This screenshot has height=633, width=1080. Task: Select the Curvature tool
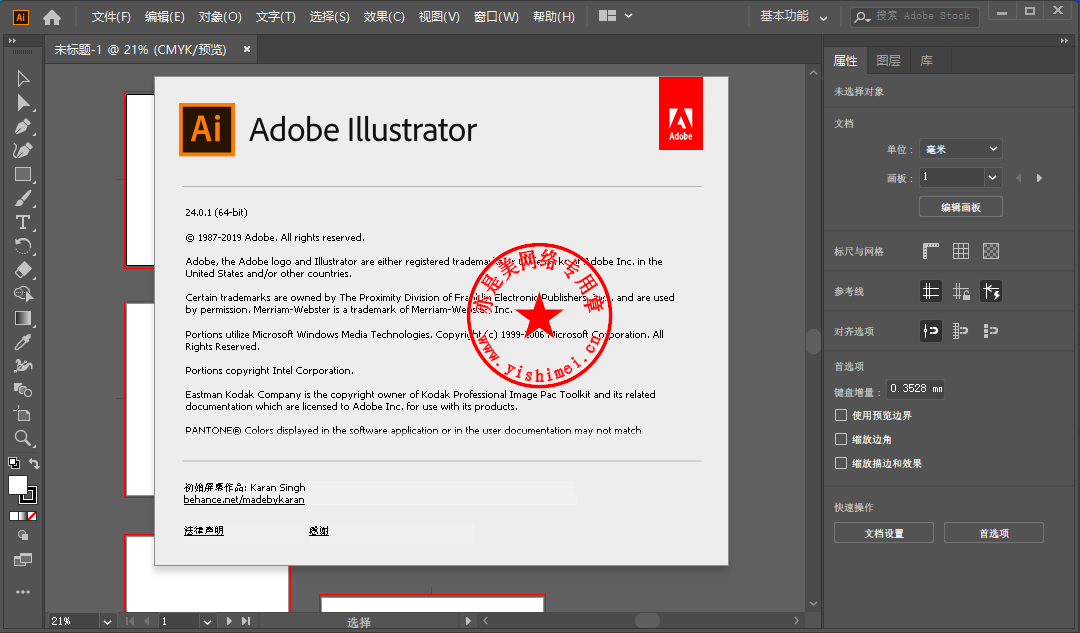pos(23,150)
